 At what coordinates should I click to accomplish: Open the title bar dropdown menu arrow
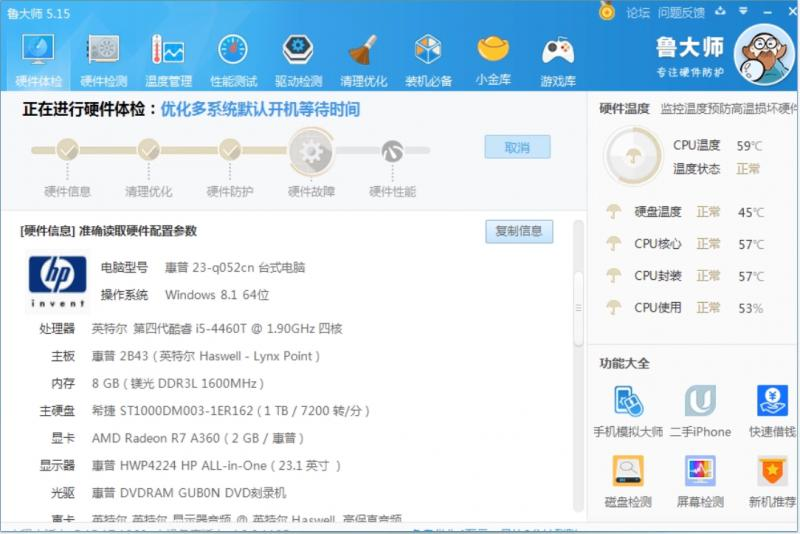coord(743,11)
